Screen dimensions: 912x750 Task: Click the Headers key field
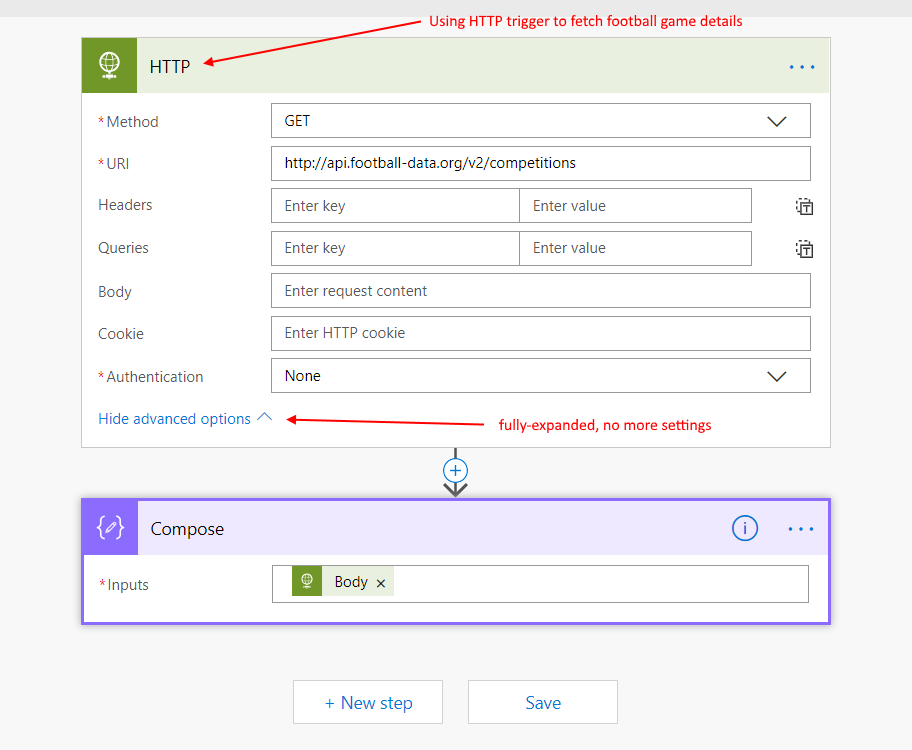395,206
